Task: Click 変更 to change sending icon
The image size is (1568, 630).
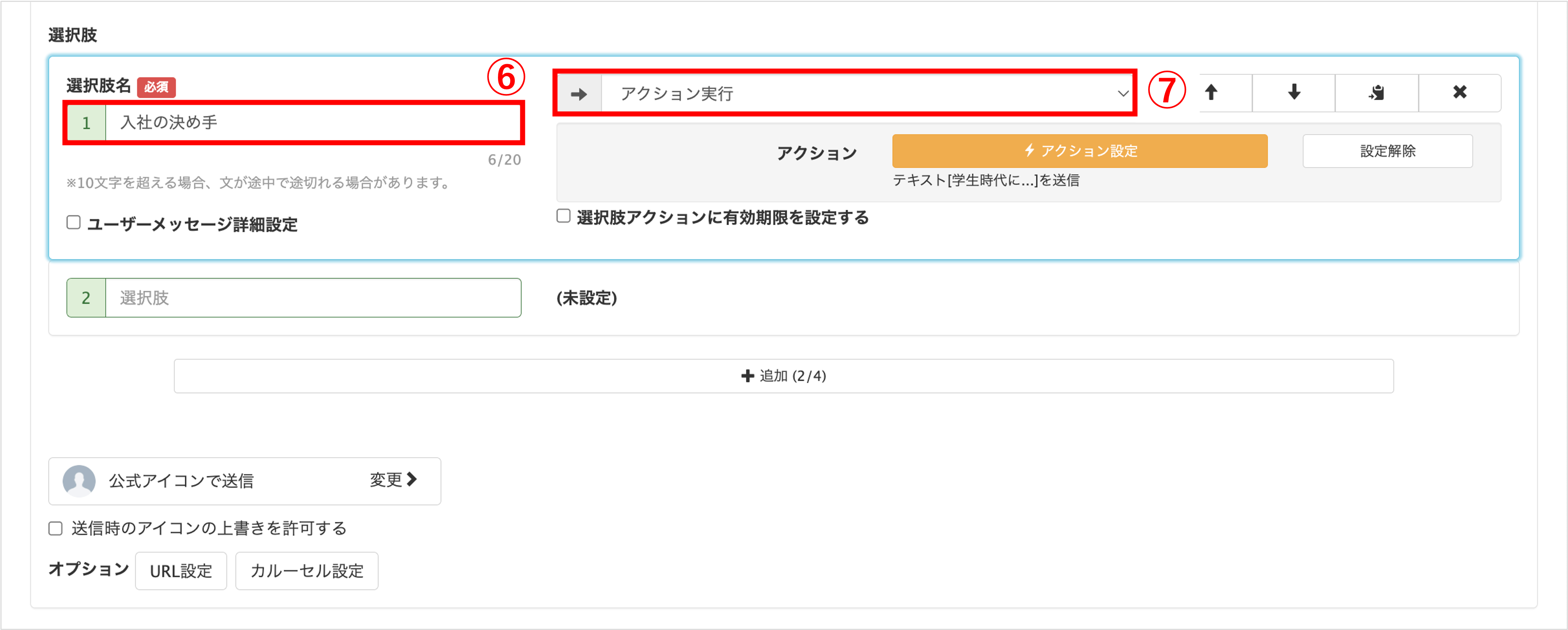Action: click(x=393, y=480)
